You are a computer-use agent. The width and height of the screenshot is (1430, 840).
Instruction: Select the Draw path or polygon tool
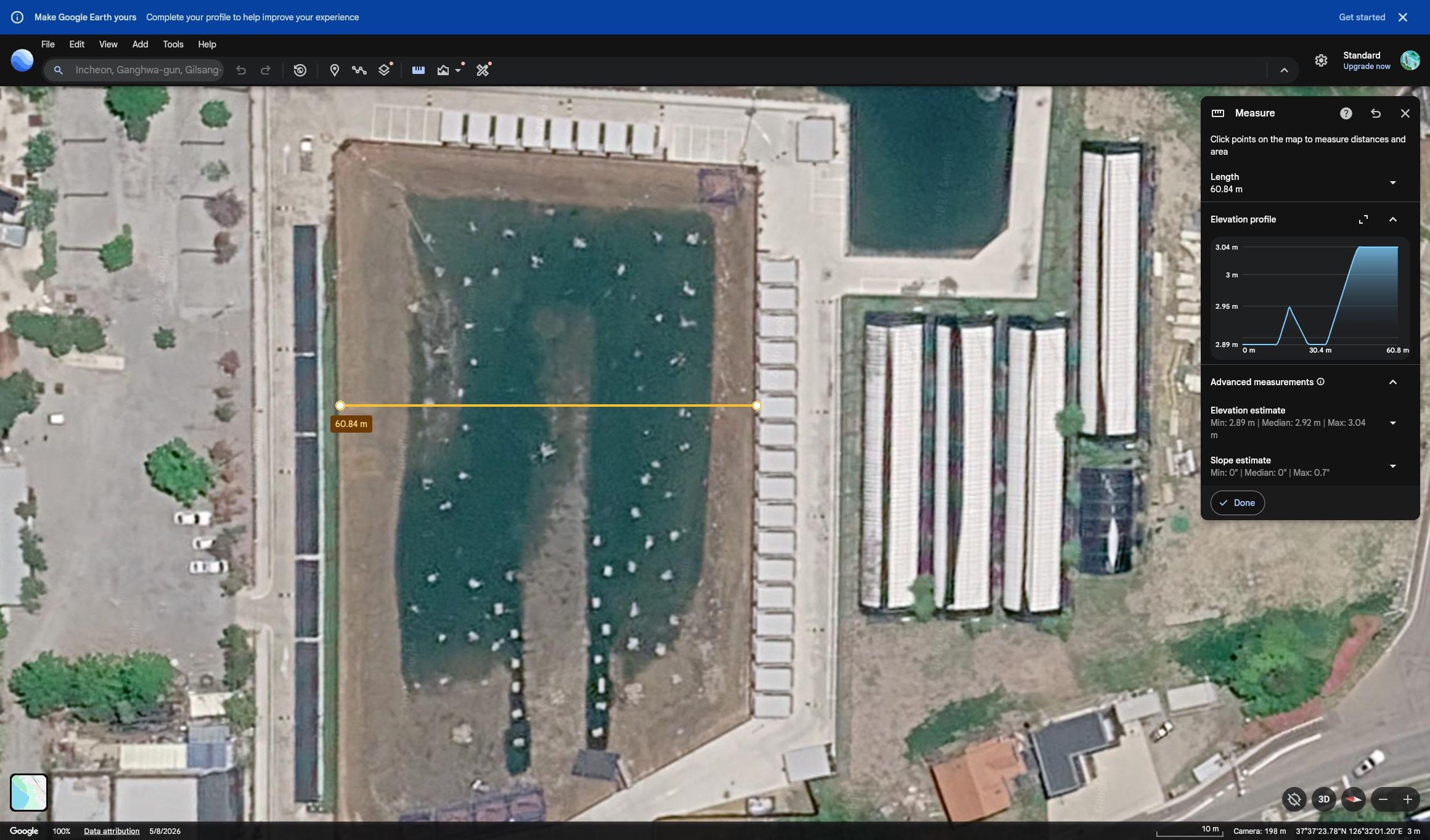(359, 70)
